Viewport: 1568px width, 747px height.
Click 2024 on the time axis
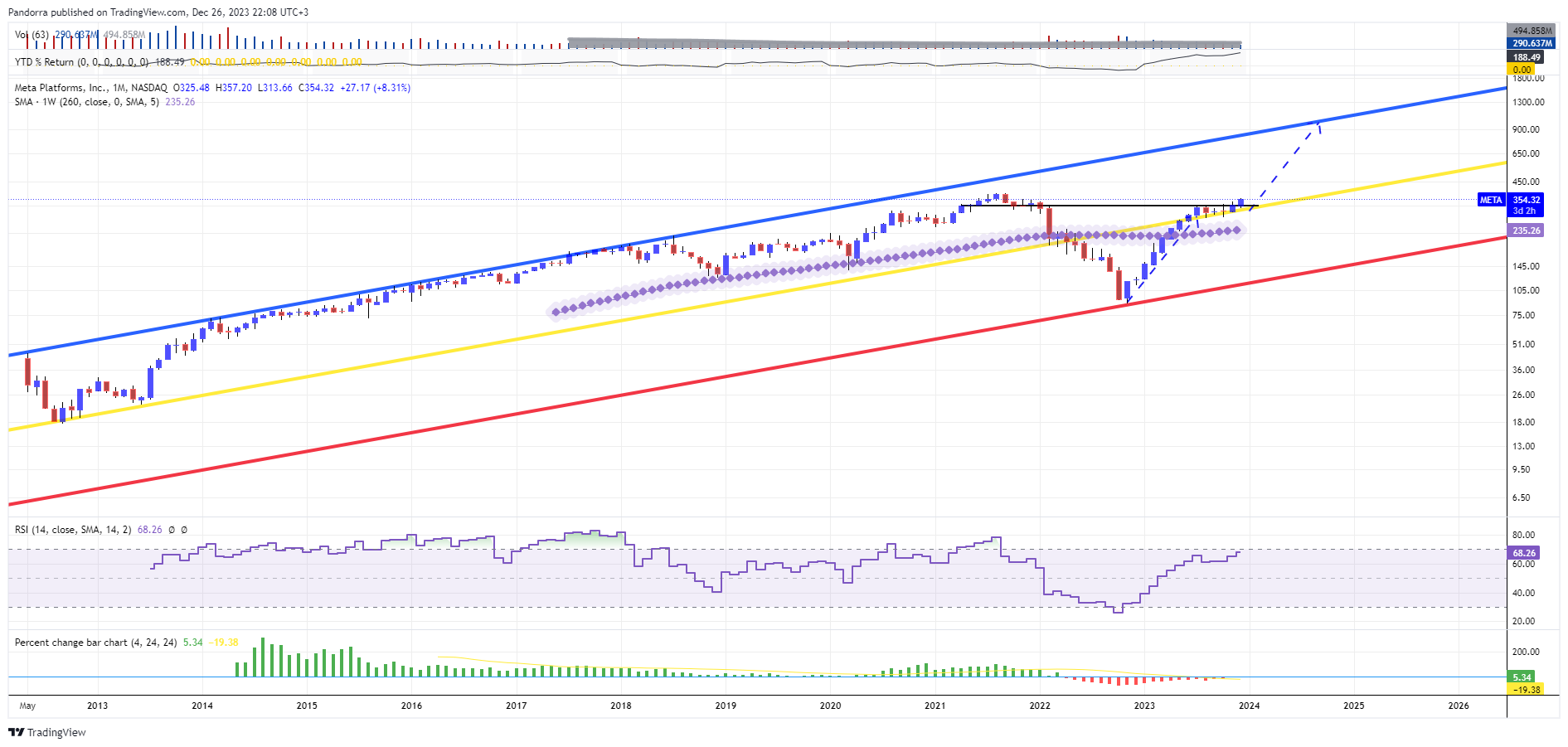point(1249,706)
